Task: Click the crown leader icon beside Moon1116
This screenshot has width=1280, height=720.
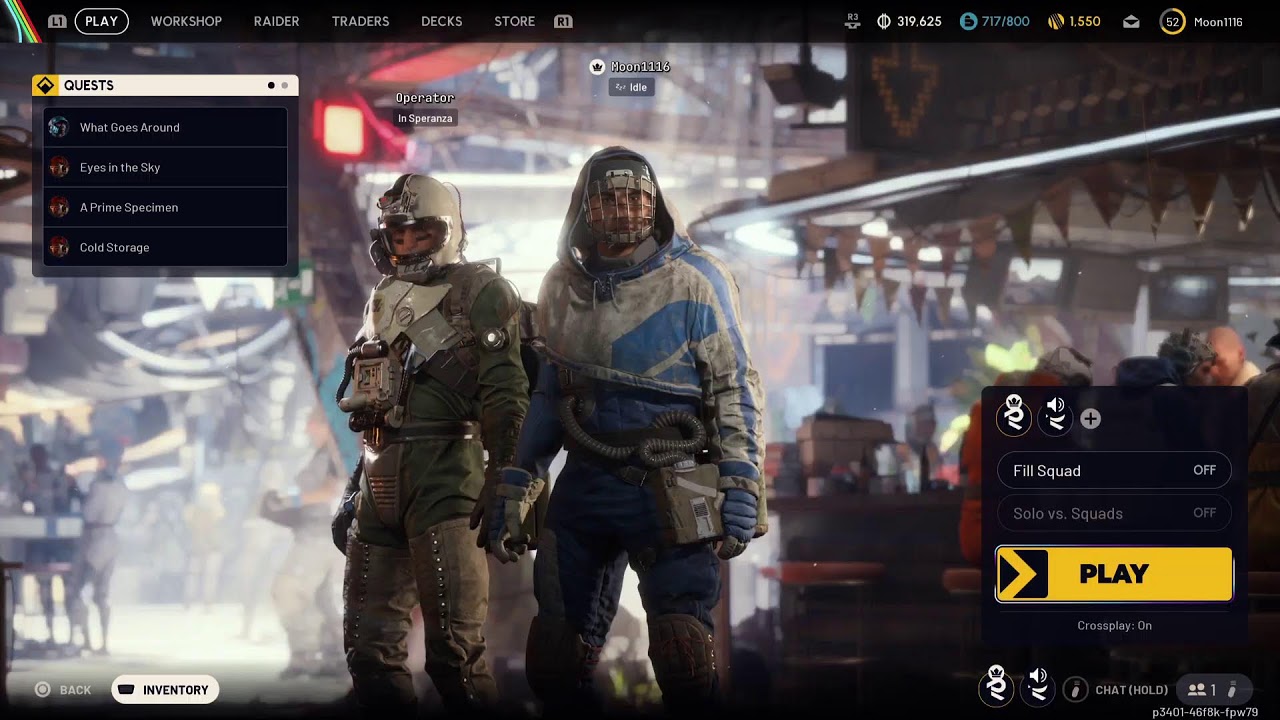Action: click(x=598, y=67)
